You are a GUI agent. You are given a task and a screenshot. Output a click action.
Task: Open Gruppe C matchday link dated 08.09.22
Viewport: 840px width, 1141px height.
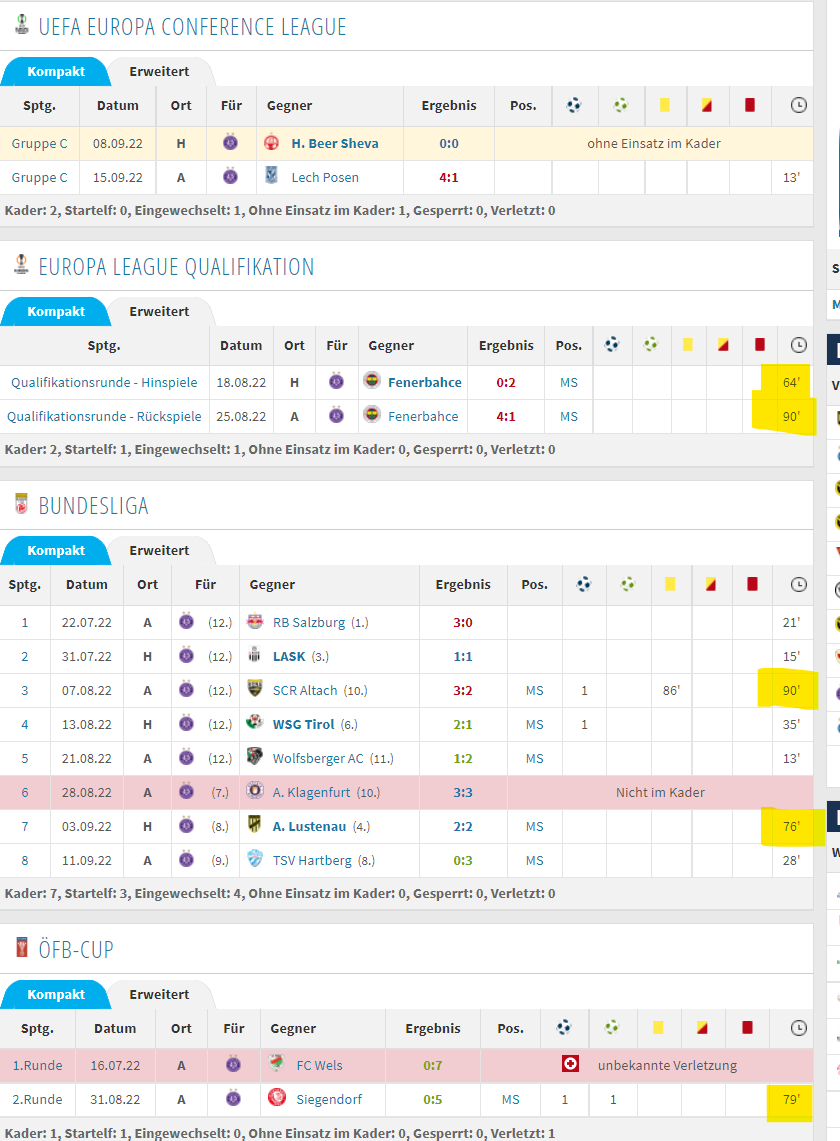coord(39,144)
